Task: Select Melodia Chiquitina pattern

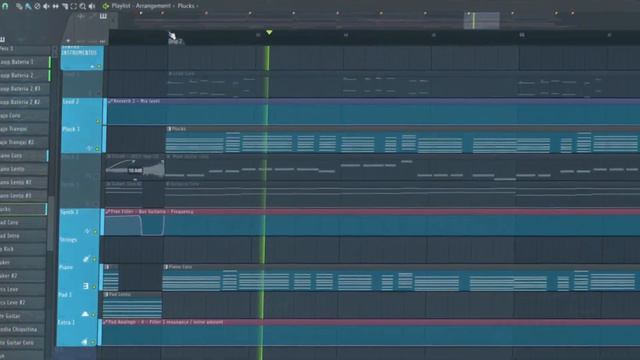Action: [22, 329]
